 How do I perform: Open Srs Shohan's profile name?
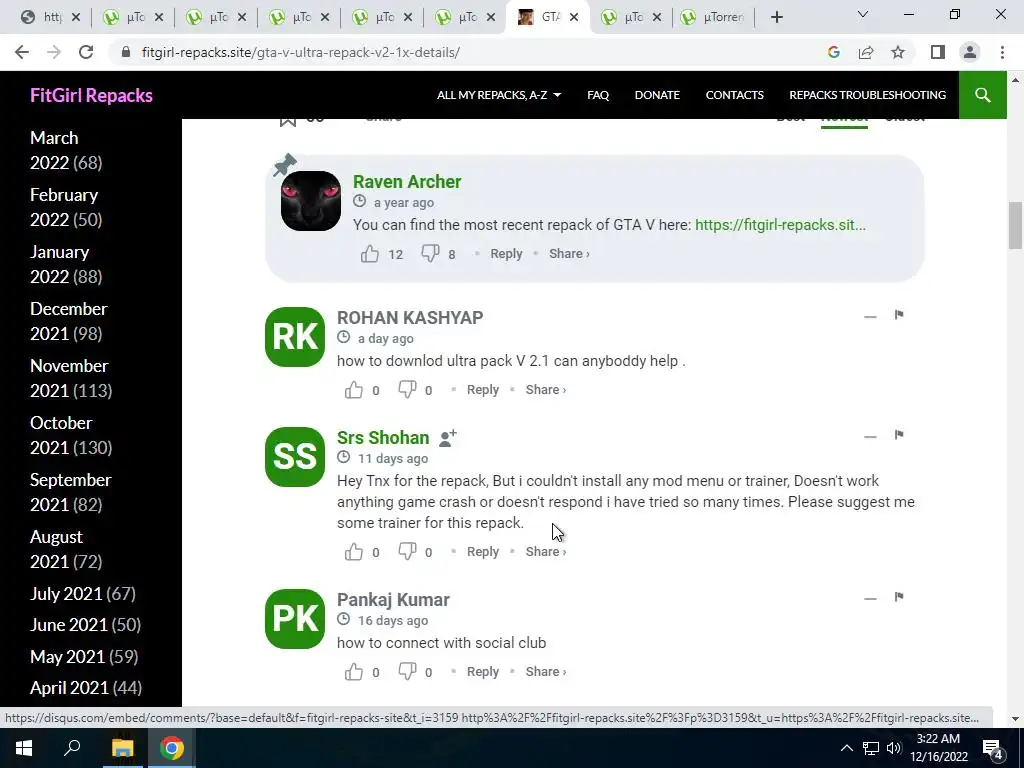tap(383, 438)
